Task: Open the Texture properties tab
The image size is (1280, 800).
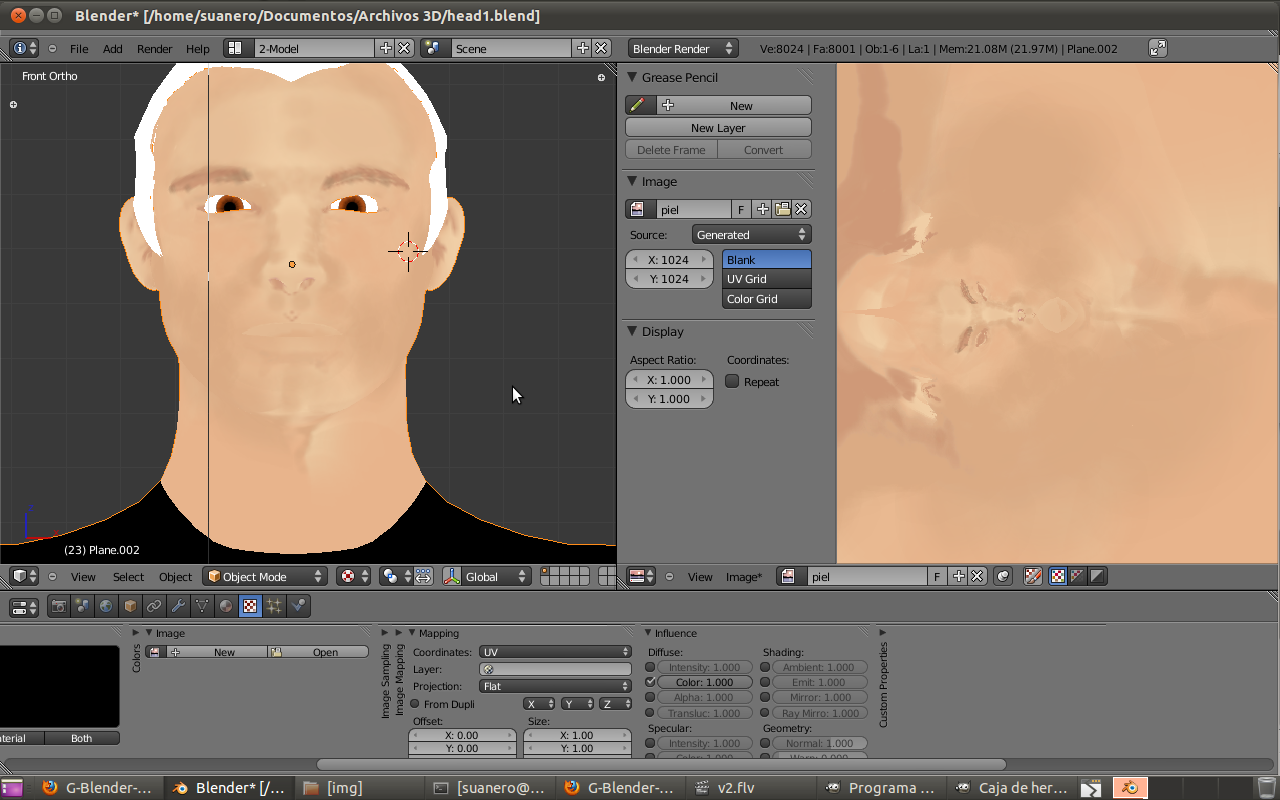Action: click(250, 606)
